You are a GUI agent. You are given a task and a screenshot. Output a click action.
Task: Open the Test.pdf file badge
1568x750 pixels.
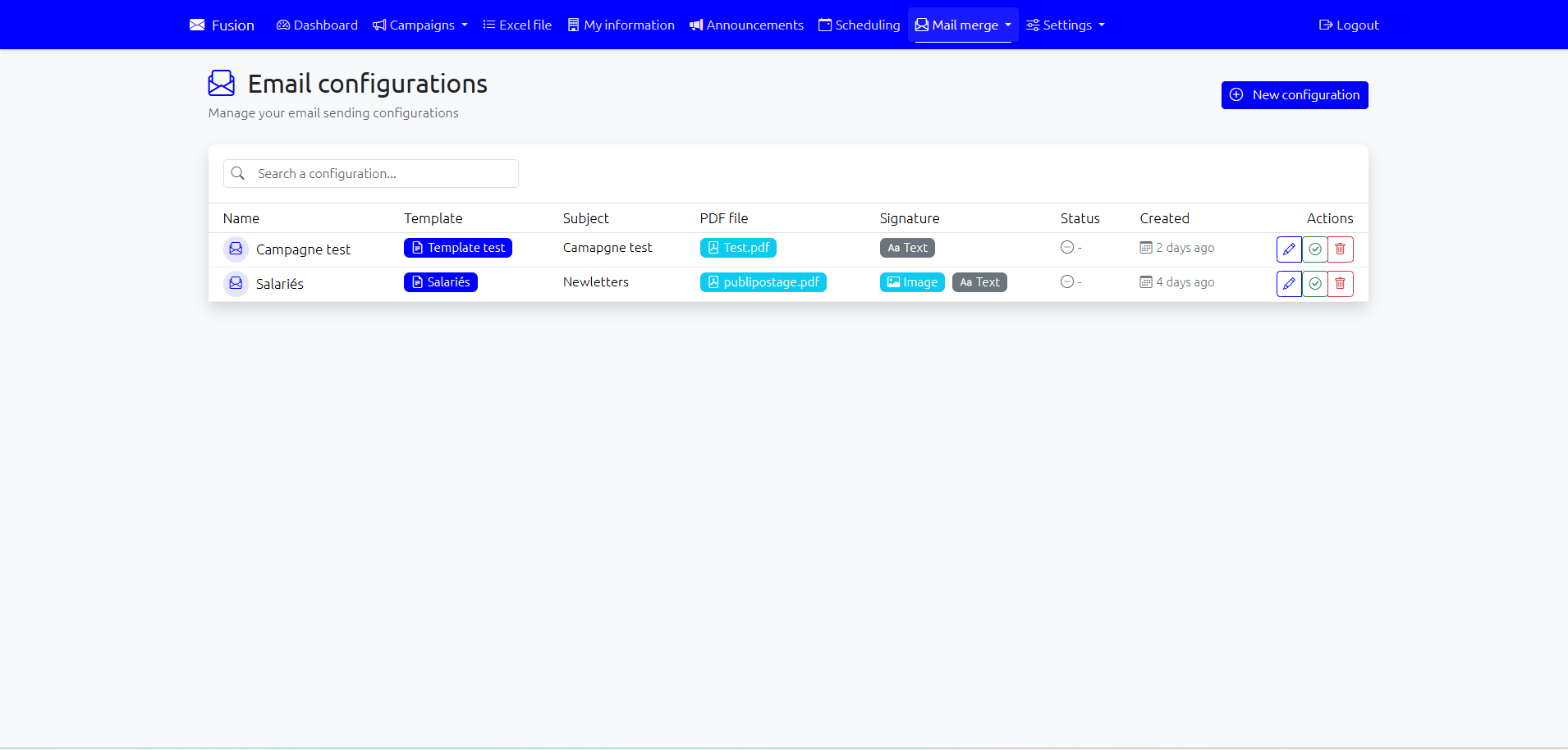(x=738, y=248)
